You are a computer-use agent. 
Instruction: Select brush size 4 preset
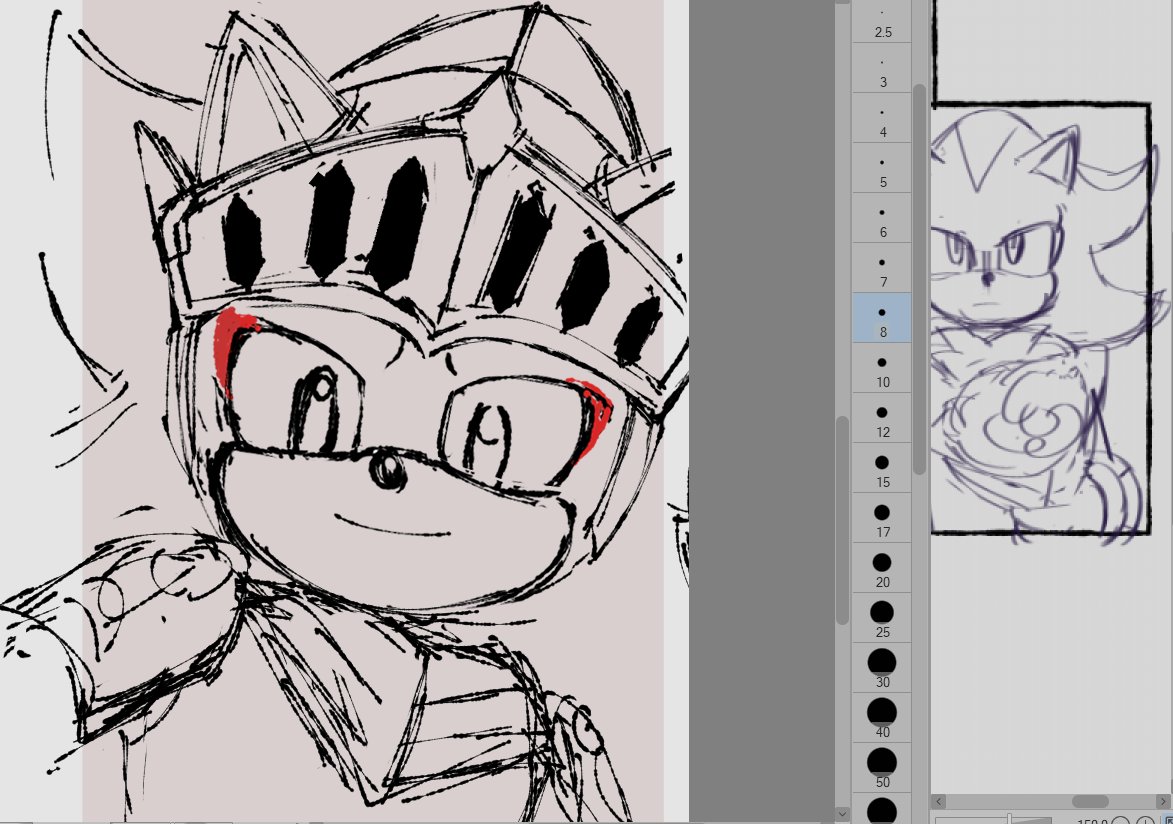pyautogui.click(x=882, y=118)
